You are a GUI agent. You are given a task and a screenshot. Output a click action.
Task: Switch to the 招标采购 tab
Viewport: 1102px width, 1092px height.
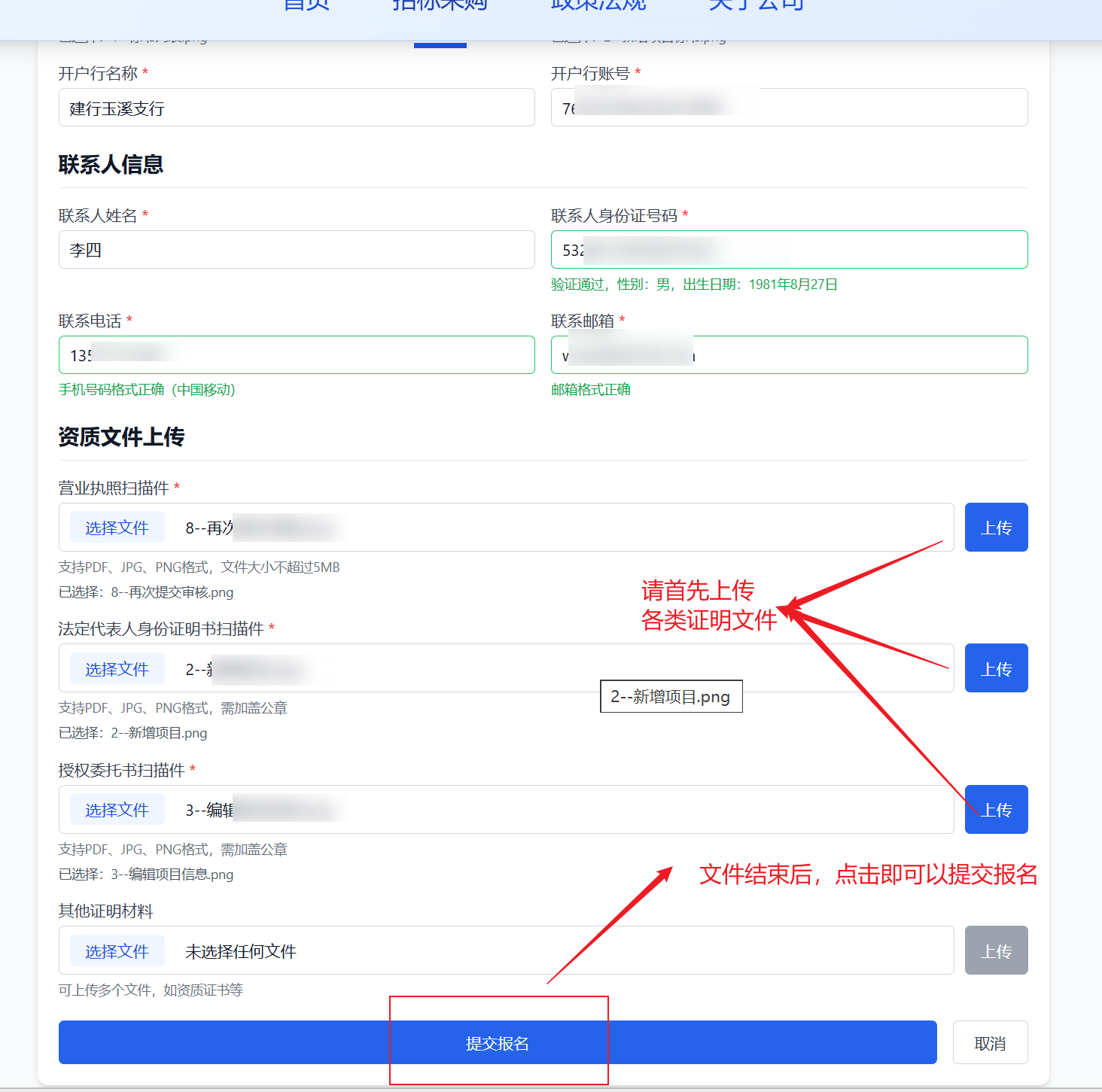click(439, 6)
